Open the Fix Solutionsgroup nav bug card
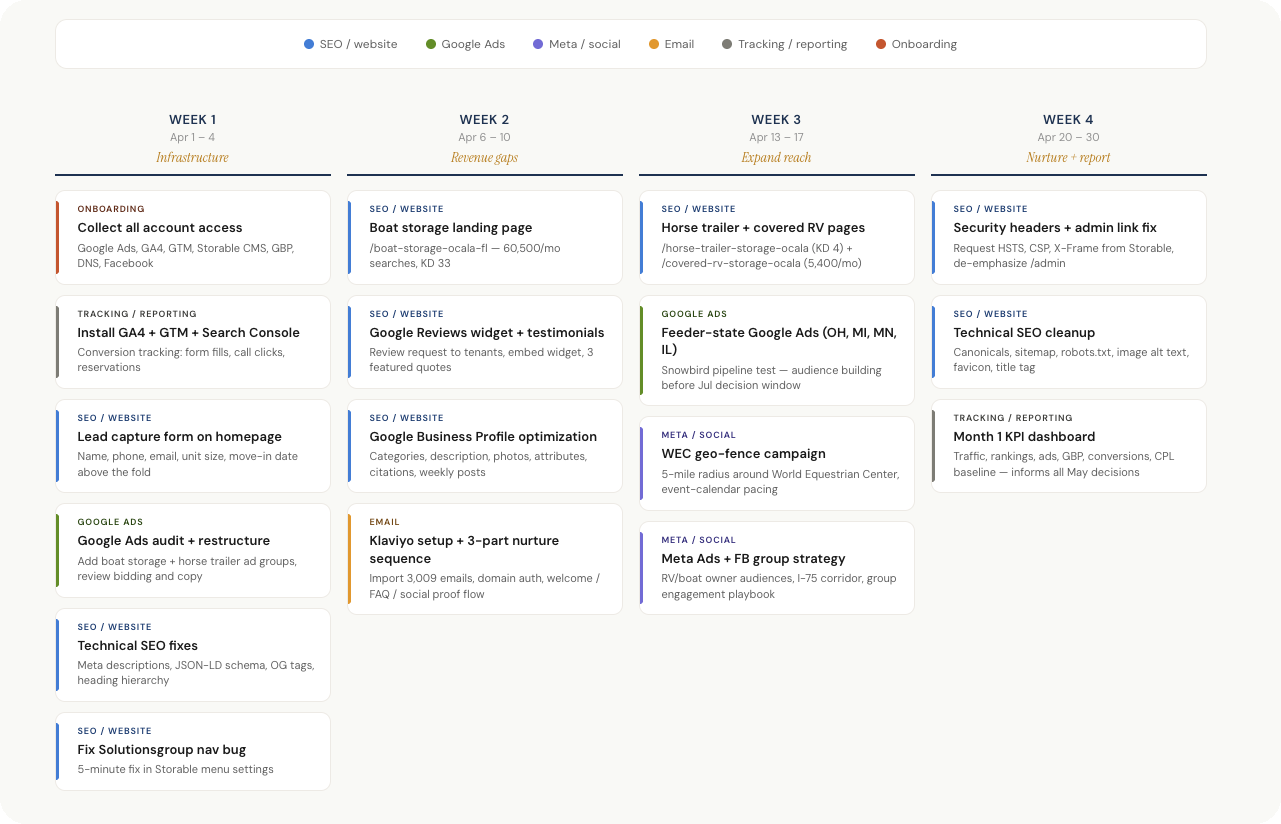The width and height of the screenshot is (1281, 824). [193, 751]
